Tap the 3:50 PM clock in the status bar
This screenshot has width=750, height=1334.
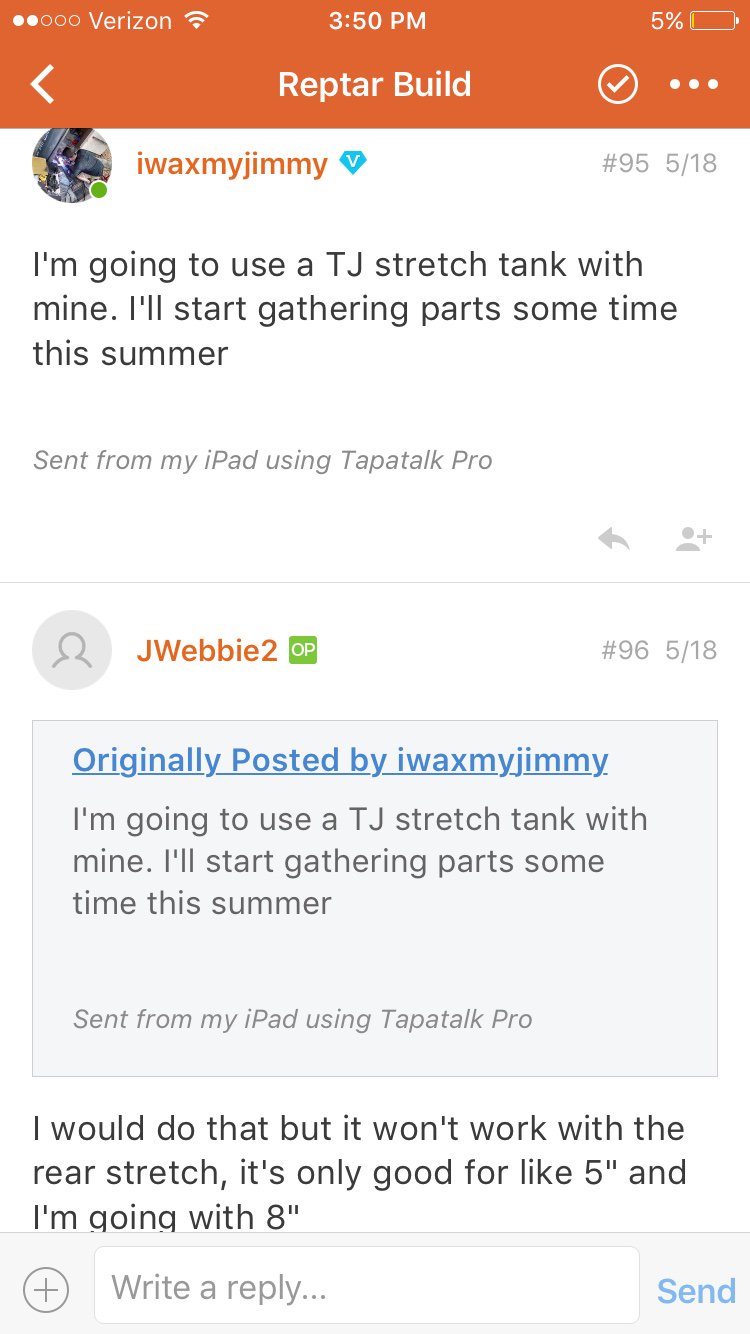coord(377,20)
